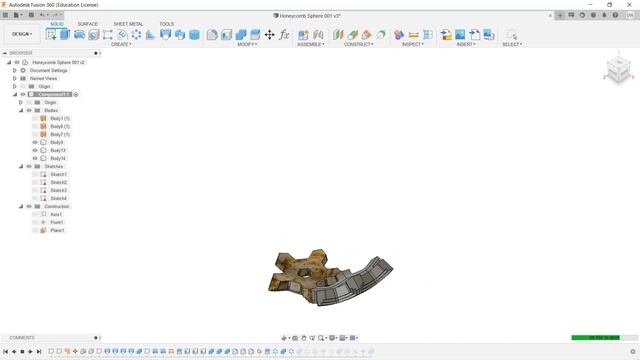Select the Insert Canvas image icon
Screen dimensions: 640x360
pyautogui.click(x=460, y=35)
